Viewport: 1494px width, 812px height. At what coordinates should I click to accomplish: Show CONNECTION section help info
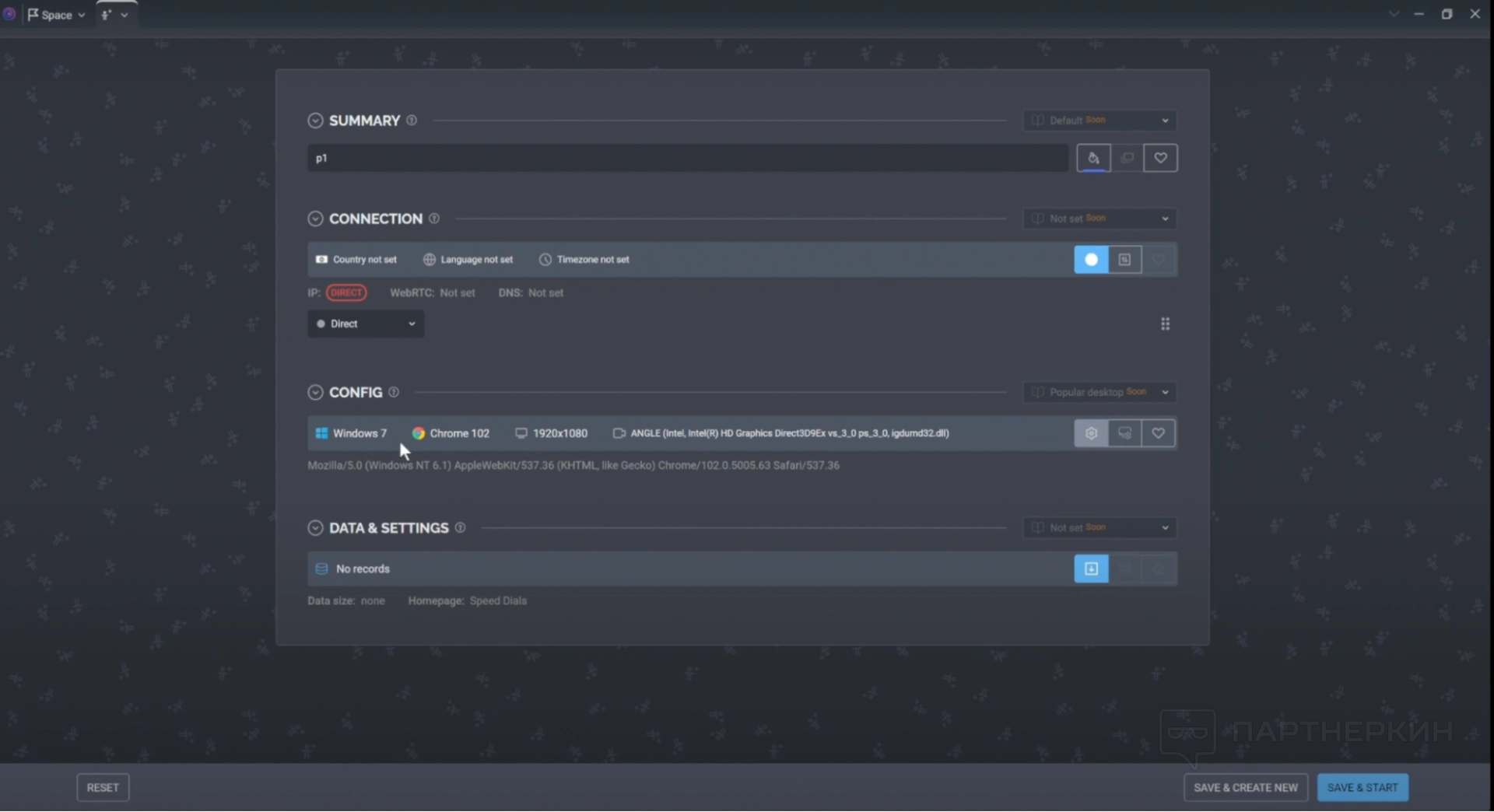434,219
